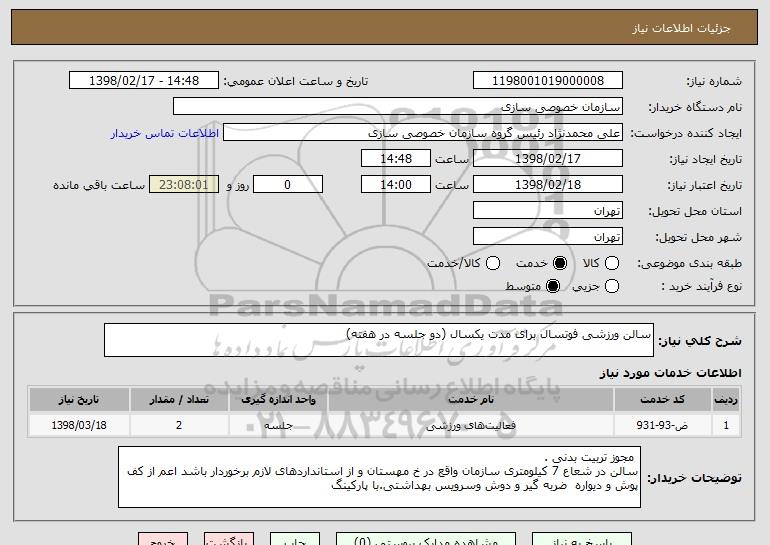Click the فعالیت‌های ورزشی service name cell
The height and width of the screenshot is (545, 770).
point(470,425)
